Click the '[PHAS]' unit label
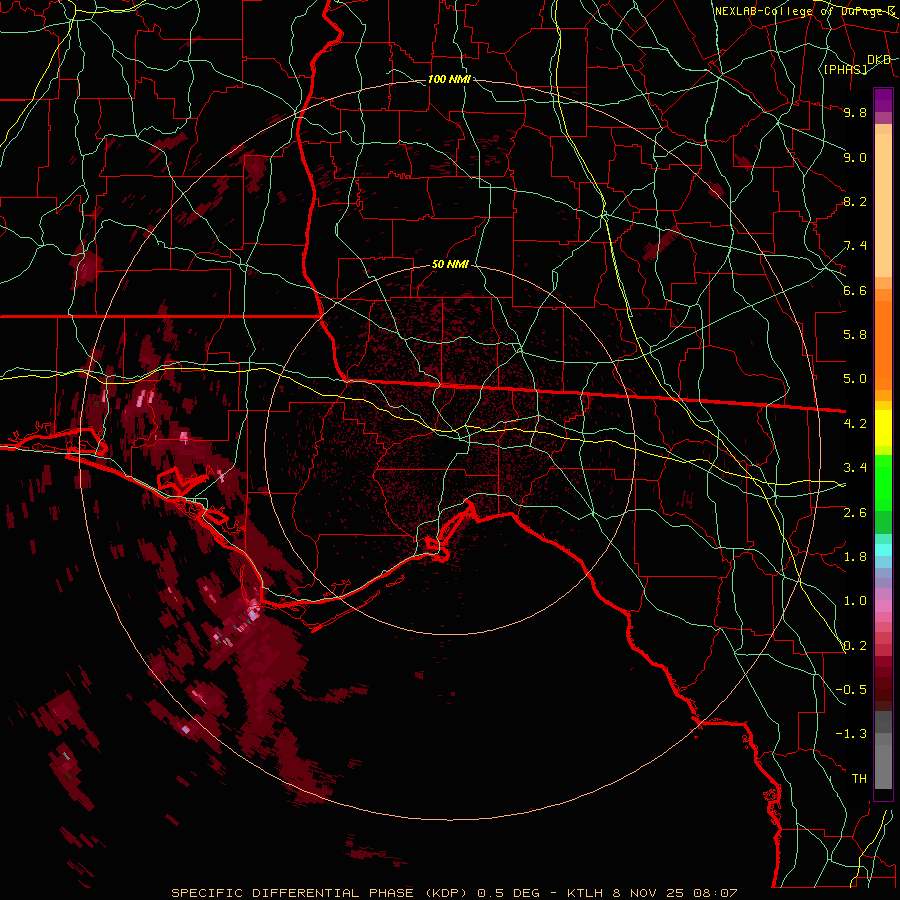 point(845,69)
